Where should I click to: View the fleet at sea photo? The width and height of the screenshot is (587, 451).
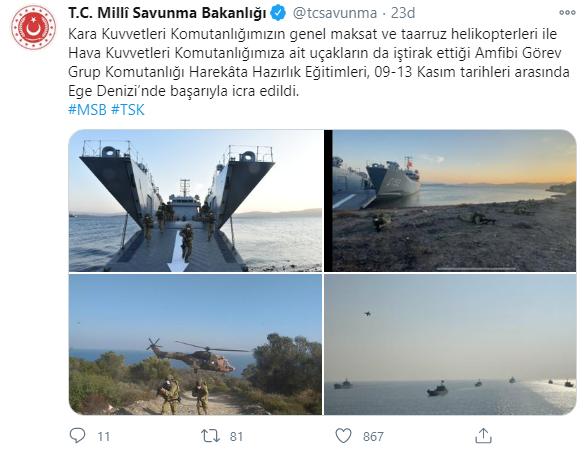[x=450, y=344]
